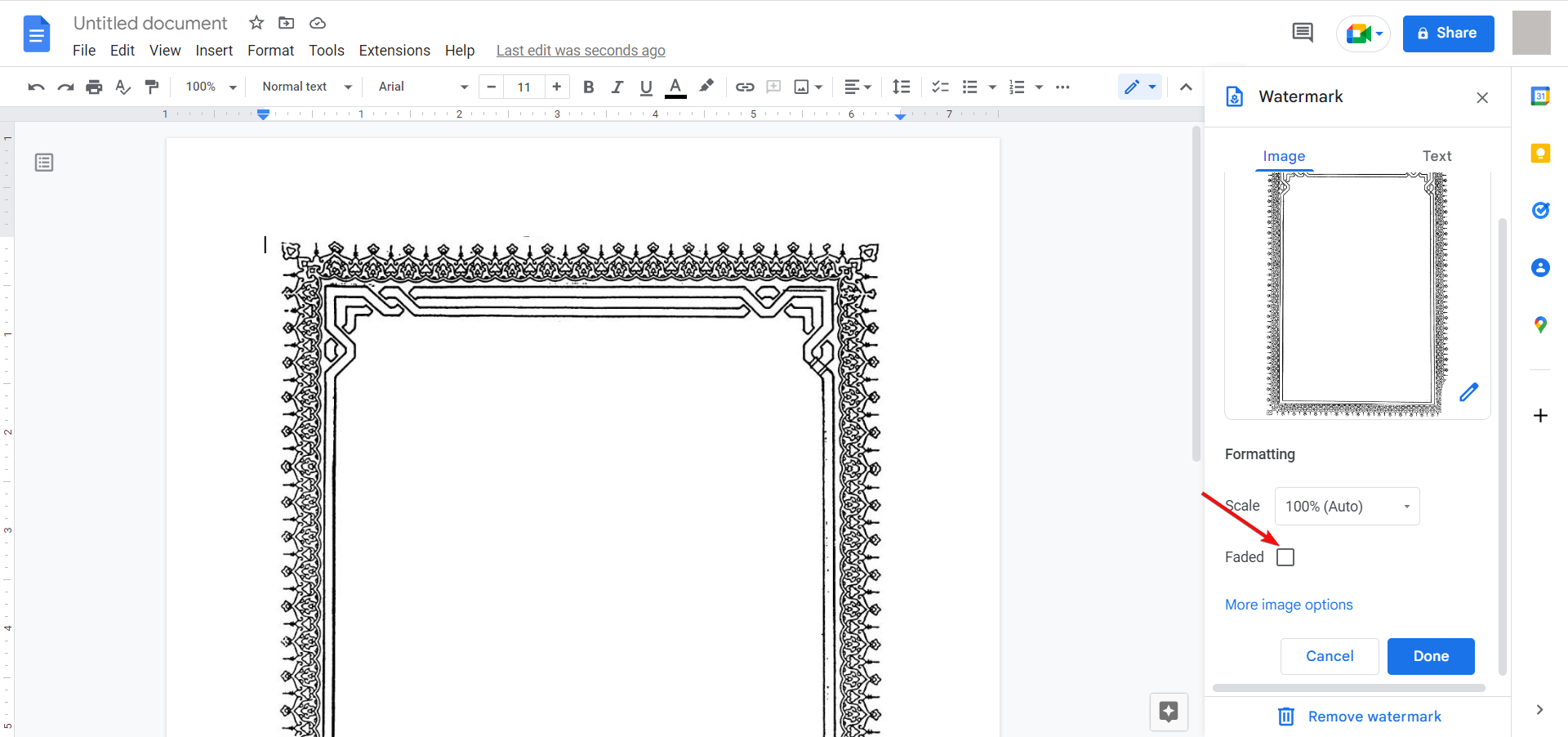Expand the numbered list style arrow

1039,87
